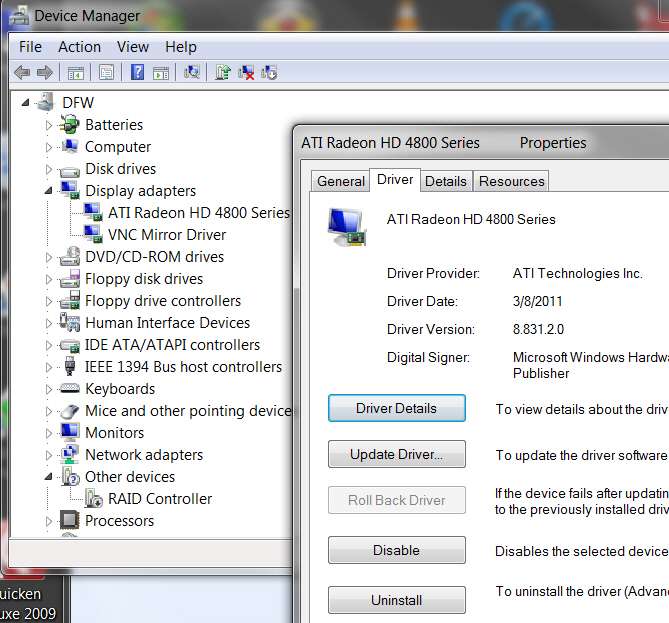The width and height of the screenshot is (669, 623).
Task: Click the Mice and other pointing devices icon
Action: tap(70, 411)
